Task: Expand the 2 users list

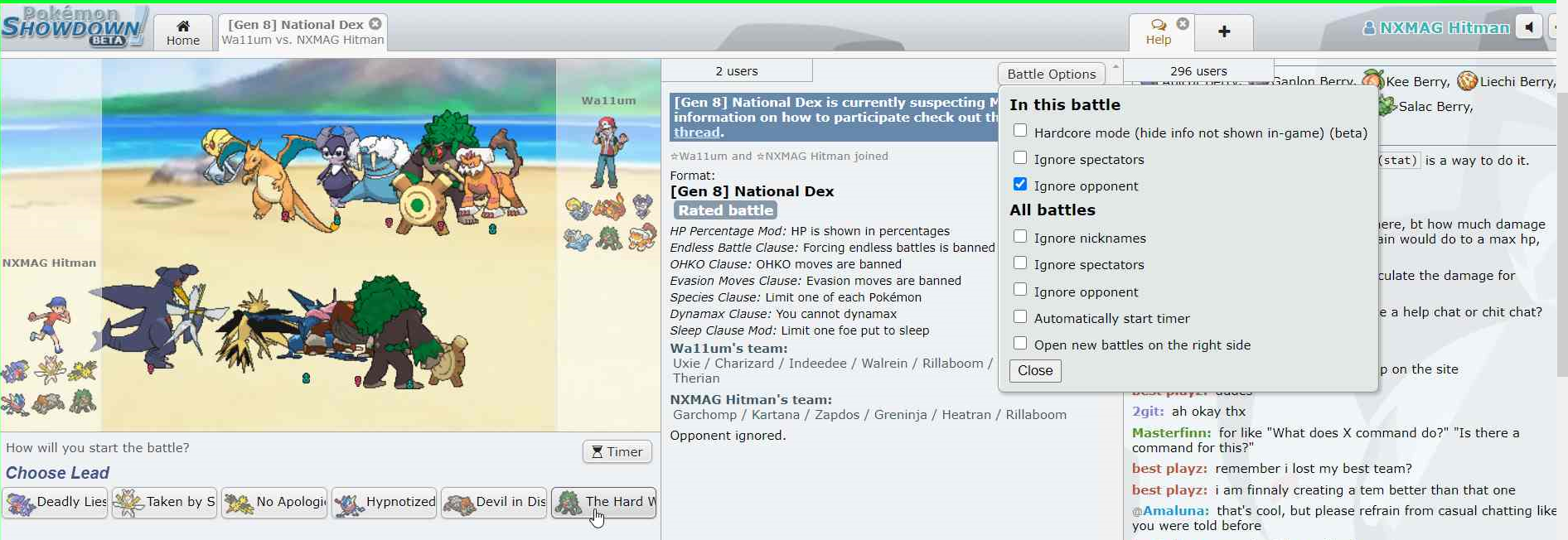Action: [737, 71]
